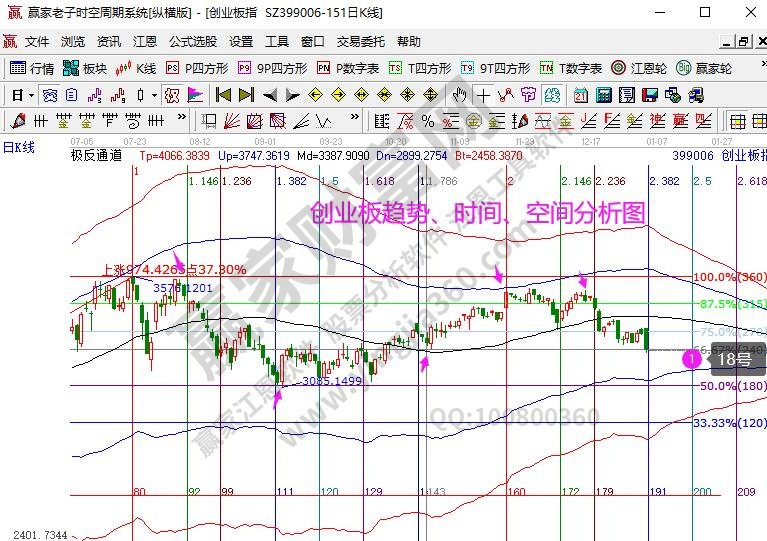Open the calculator tool icon
This screenshot has height=541, width=767.
603,95
